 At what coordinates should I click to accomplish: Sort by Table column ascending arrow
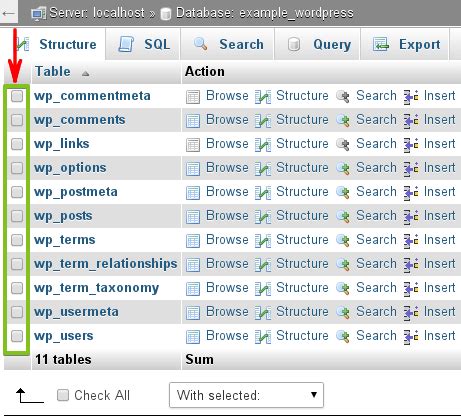(x=85, y=73)
